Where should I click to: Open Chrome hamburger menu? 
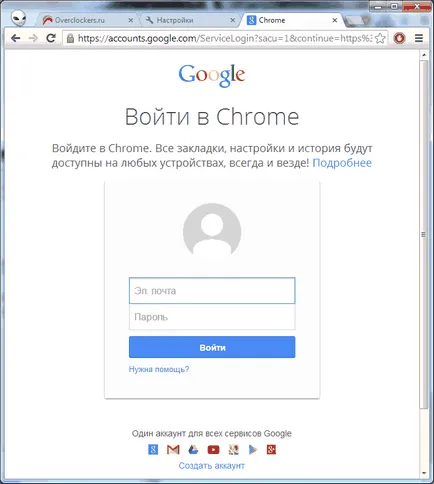click(419, 38)
